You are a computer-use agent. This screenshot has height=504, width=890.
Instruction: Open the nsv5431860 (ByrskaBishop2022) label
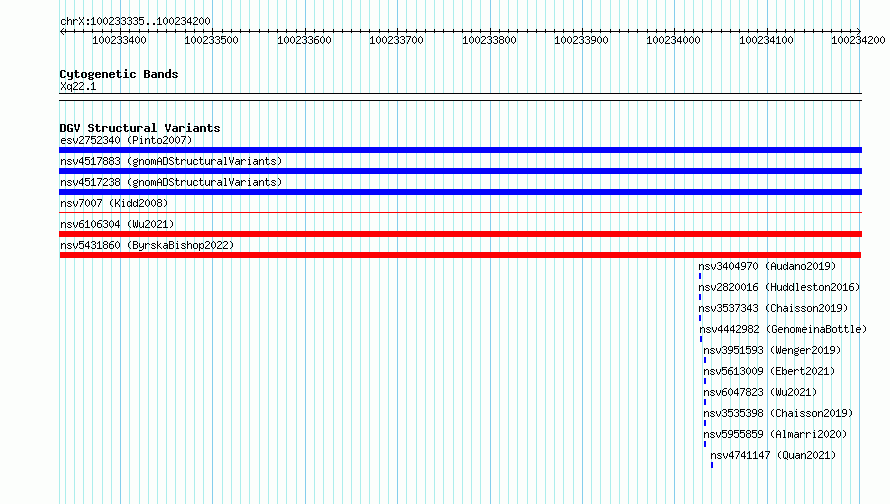pos(147,245)
